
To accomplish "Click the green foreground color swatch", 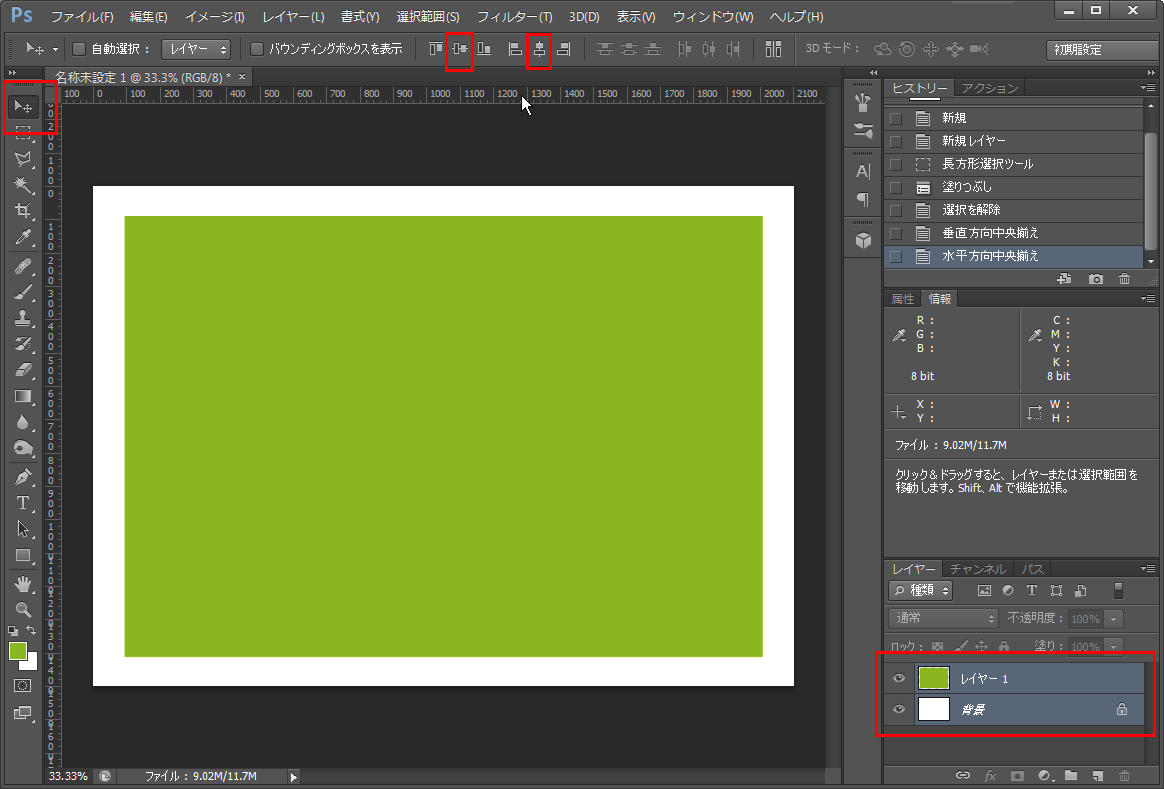I will 17,651.
